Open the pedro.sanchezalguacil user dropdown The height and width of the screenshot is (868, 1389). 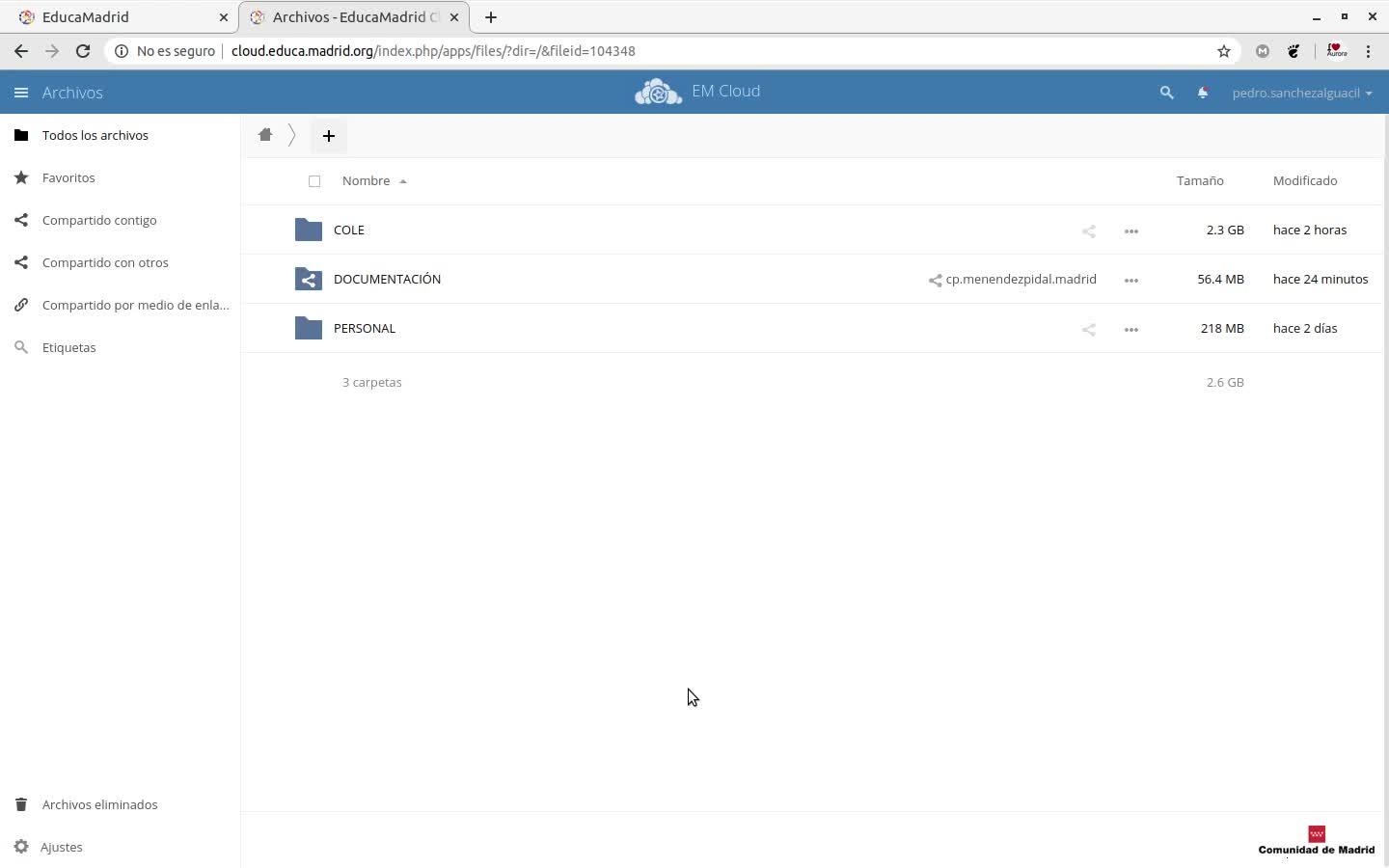(x=1302, y=93)
